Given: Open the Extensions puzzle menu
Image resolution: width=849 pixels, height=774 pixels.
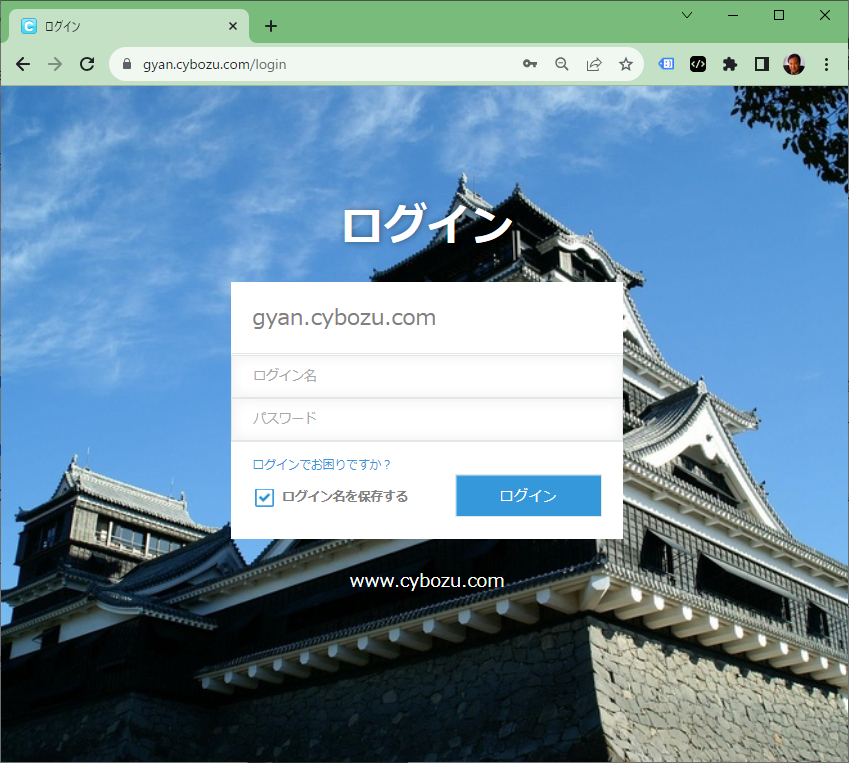Looking at the screenshot, I should click(730, 64).
